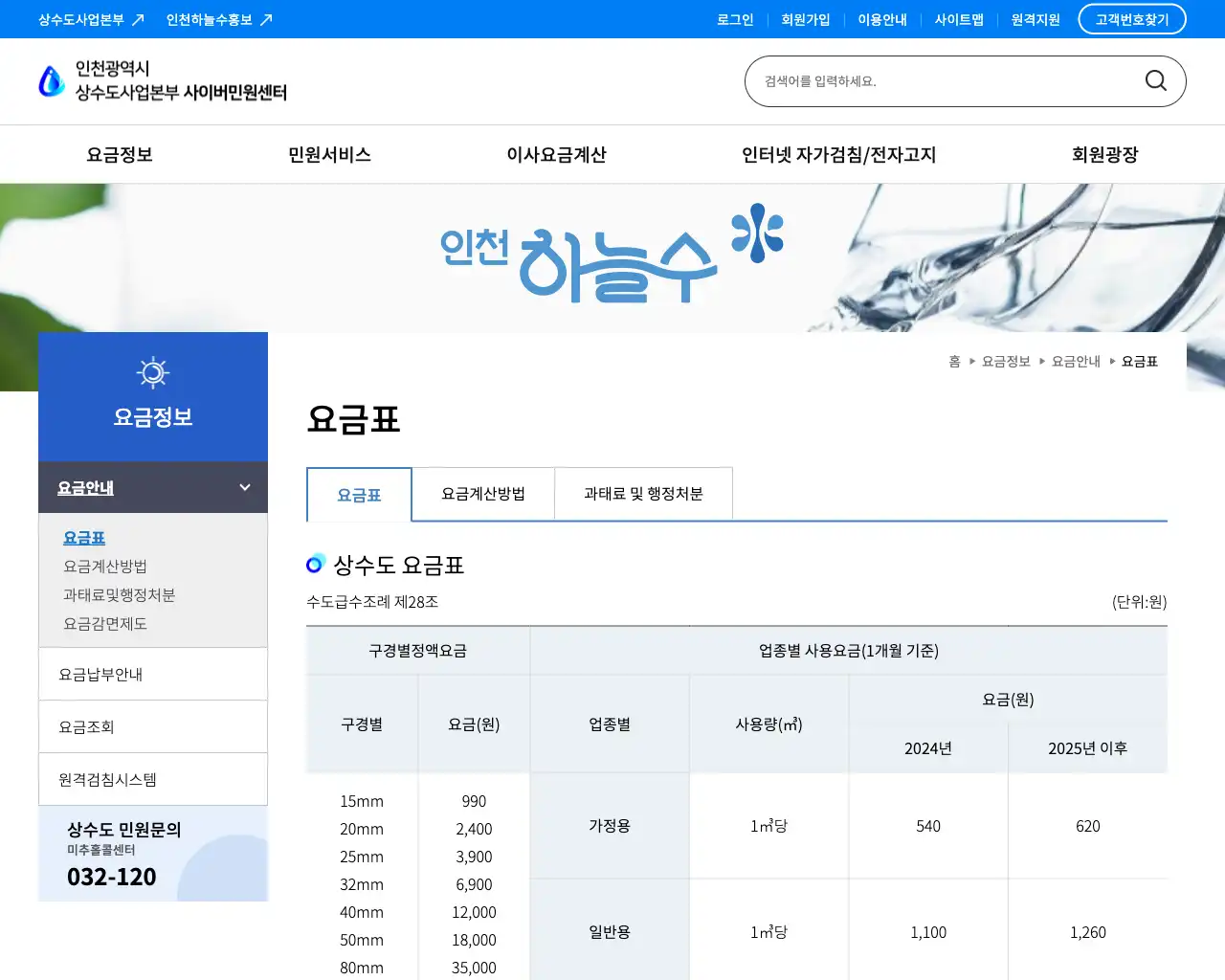Open 원격검침시스템 sidebar item
Image resolution: width=1225 pixels, height=980 pixels.
(153, 780)
